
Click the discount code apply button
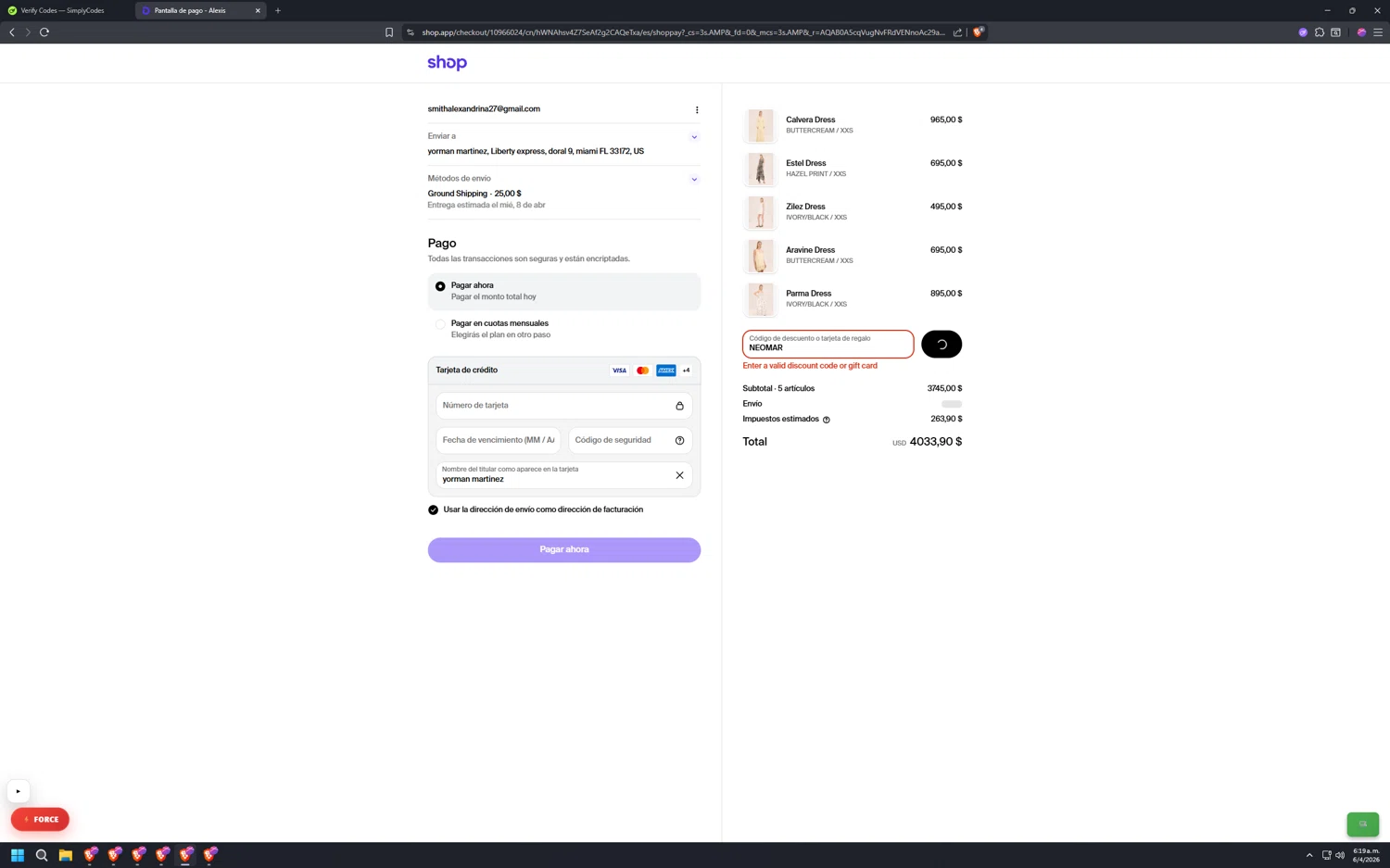coord(941,344)
